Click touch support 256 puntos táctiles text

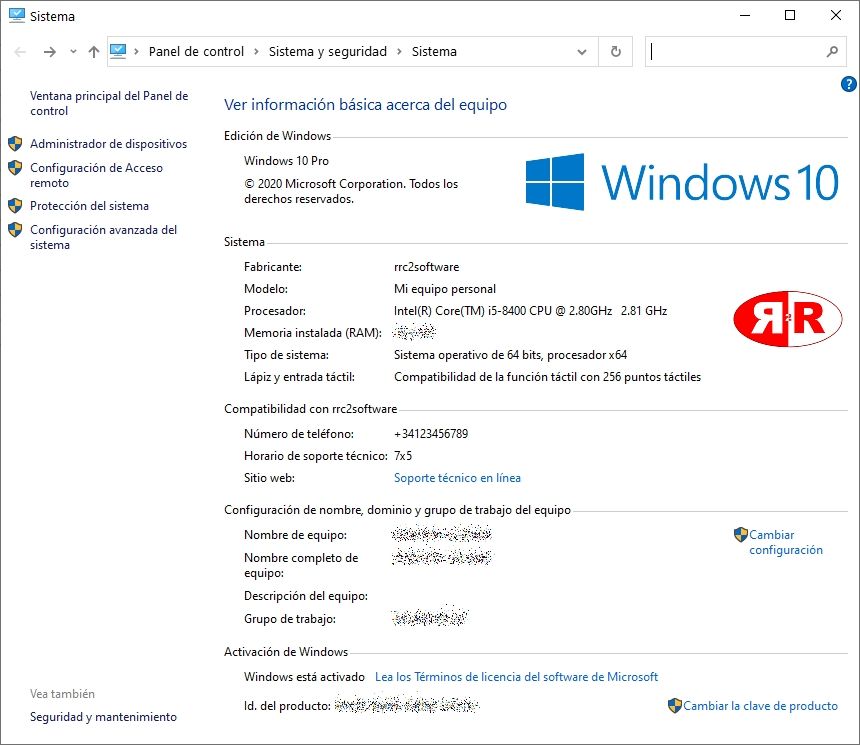[547, 377]
